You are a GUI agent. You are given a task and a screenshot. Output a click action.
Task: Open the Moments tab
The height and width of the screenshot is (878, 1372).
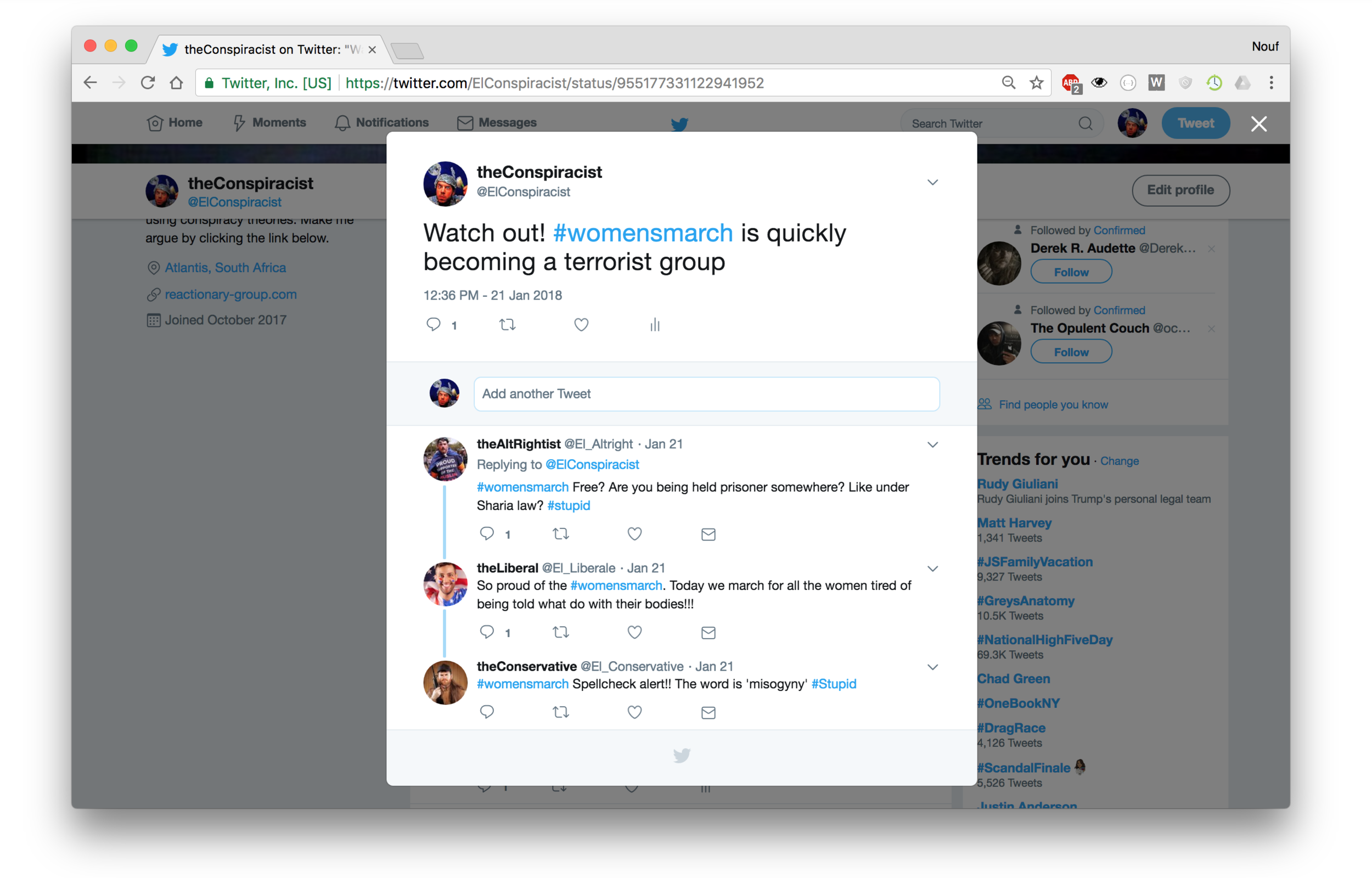269,122
